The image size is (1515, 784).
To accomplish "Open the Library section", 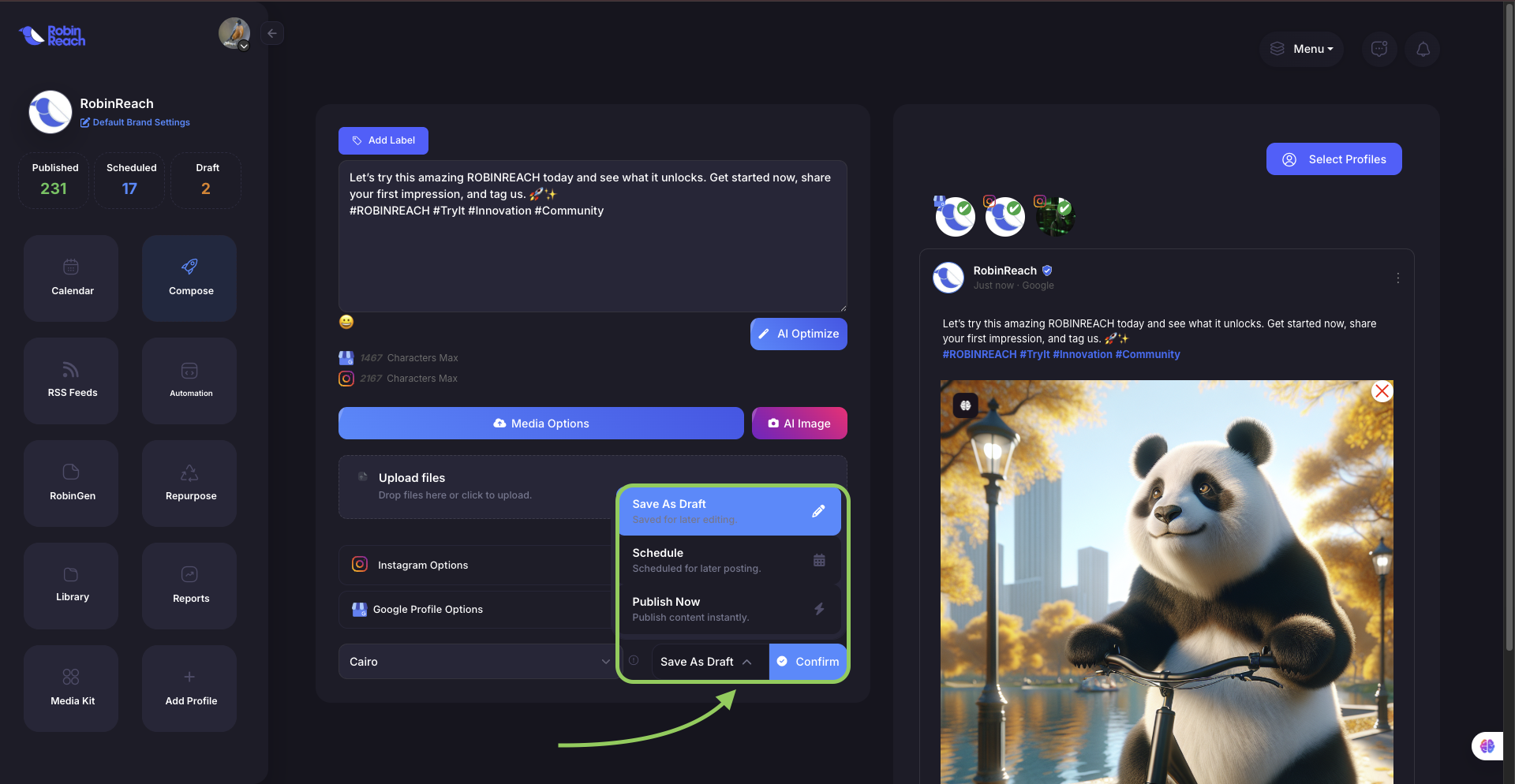I will [x=71, y=585].
